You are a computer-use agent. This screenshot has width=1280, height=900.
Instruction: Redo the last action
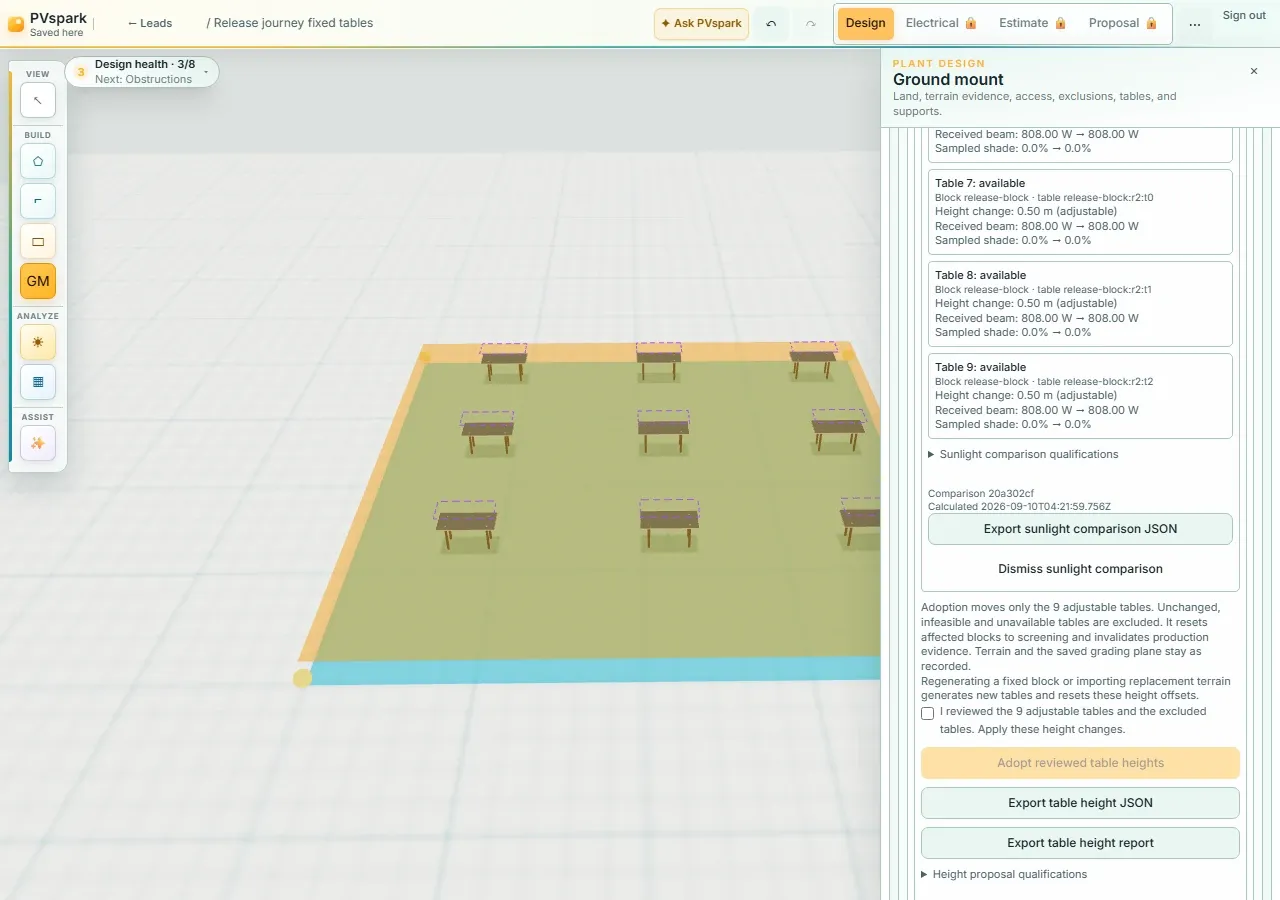point(811,24)
